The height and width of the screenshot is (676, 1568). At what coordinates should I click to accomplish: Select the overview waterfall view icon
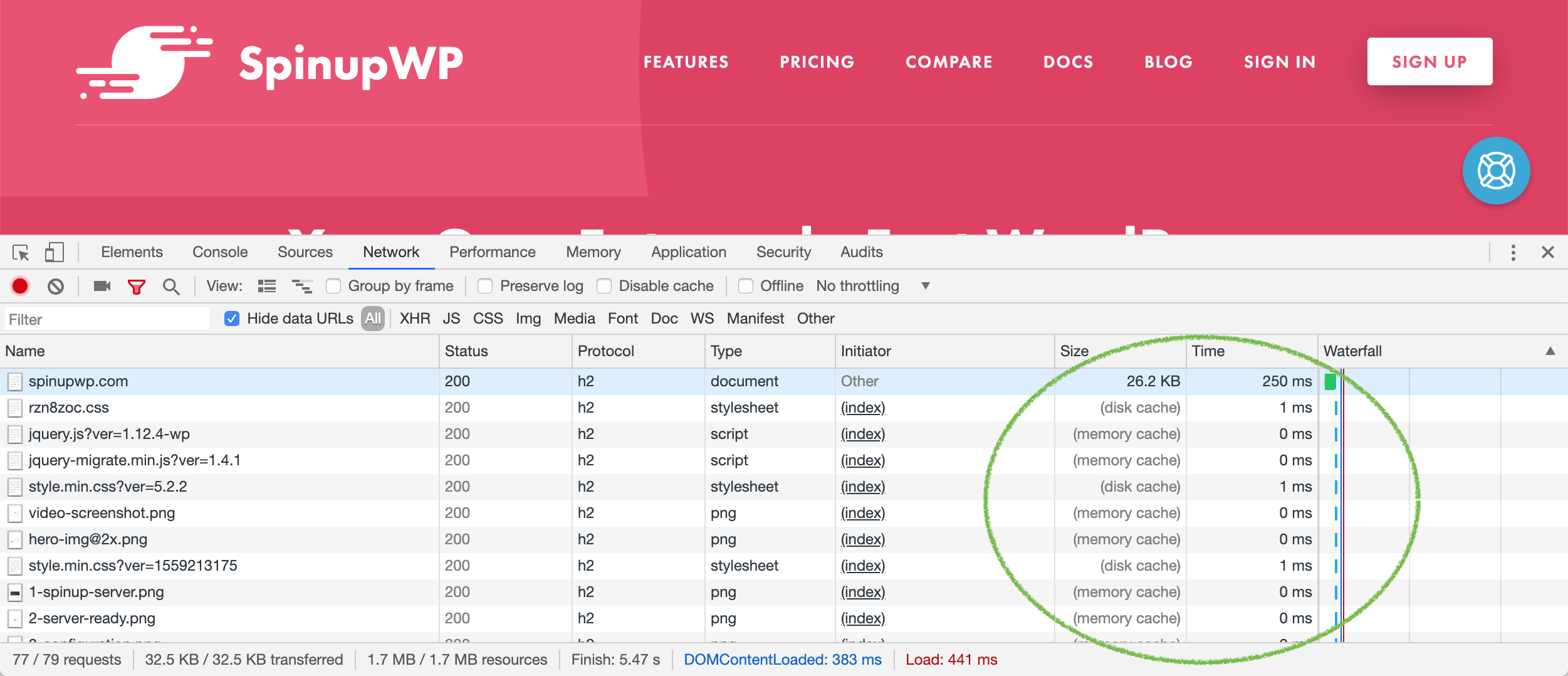click(302, 287)
